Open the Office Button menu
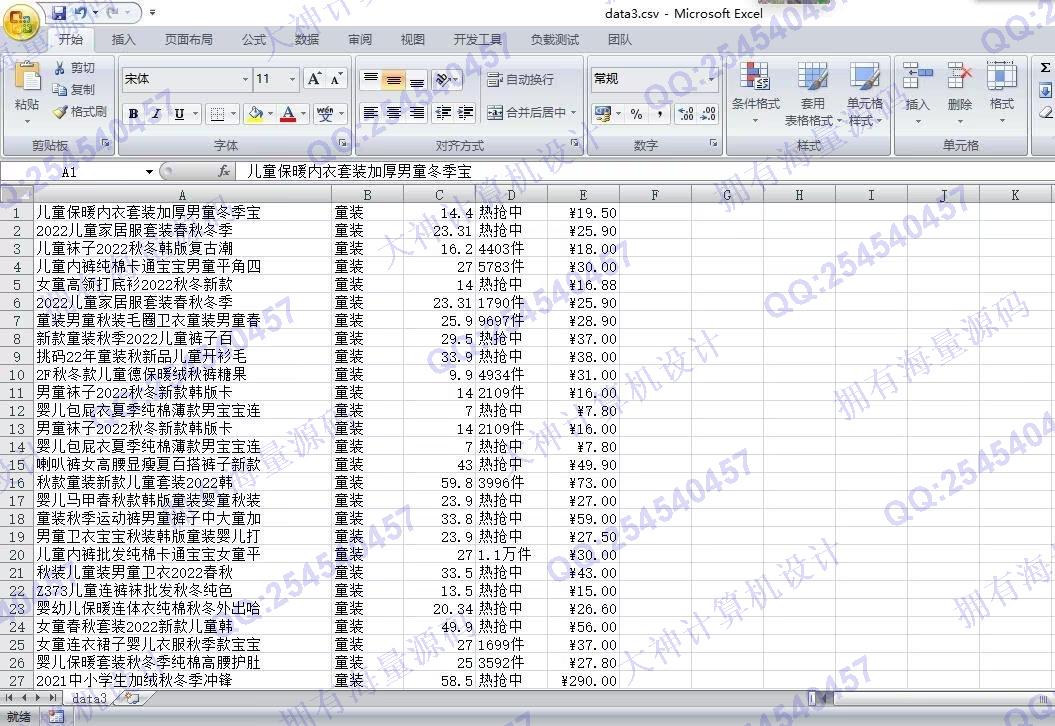The width and height of the screenshot is (1055, 726). pyautogui.click(x=21, y=22)
